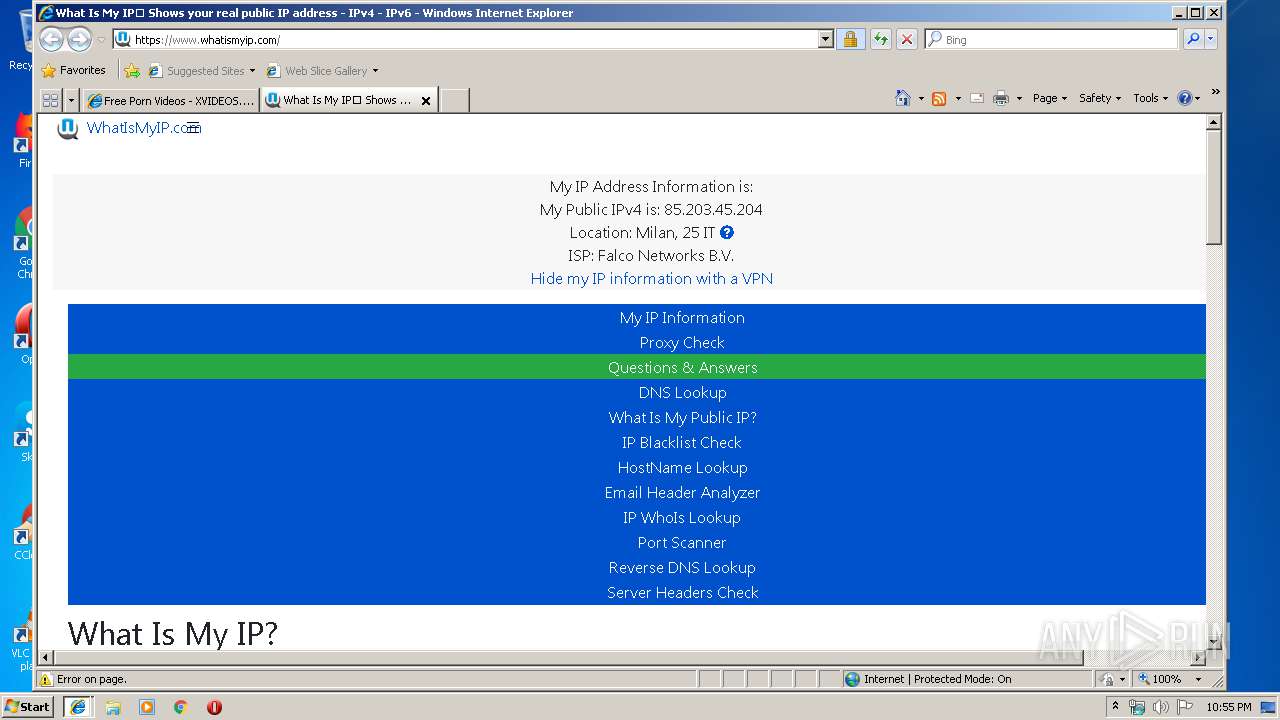
Task: Open Server Headers Check
Action: (682, 593)
